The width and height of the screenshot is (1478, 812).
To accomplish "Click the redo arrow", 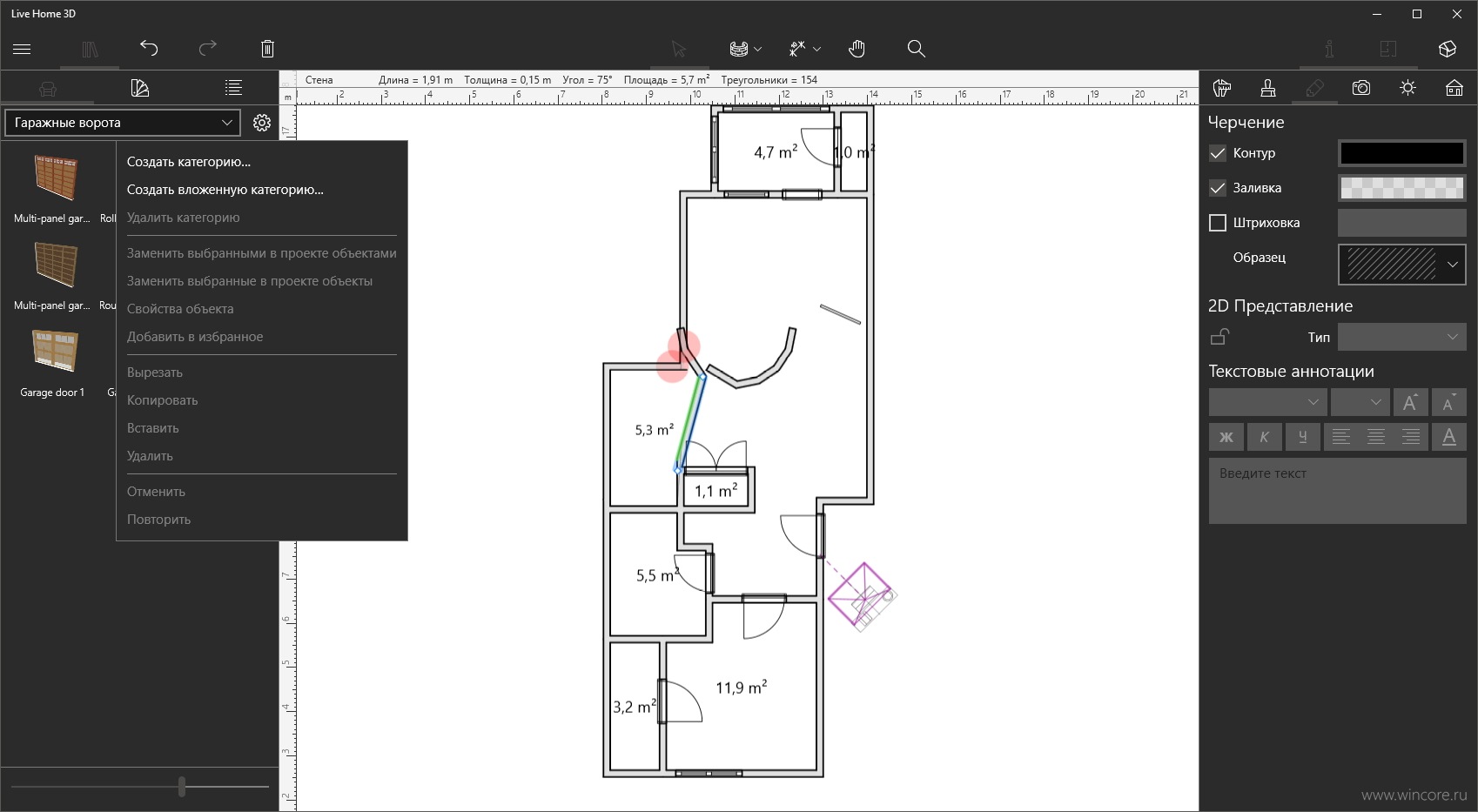I will (207, 49).
